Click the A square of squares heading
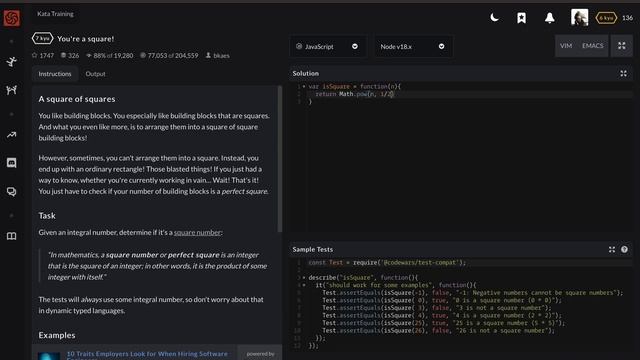This screenshot has width=640, height=360. (77, 99)
